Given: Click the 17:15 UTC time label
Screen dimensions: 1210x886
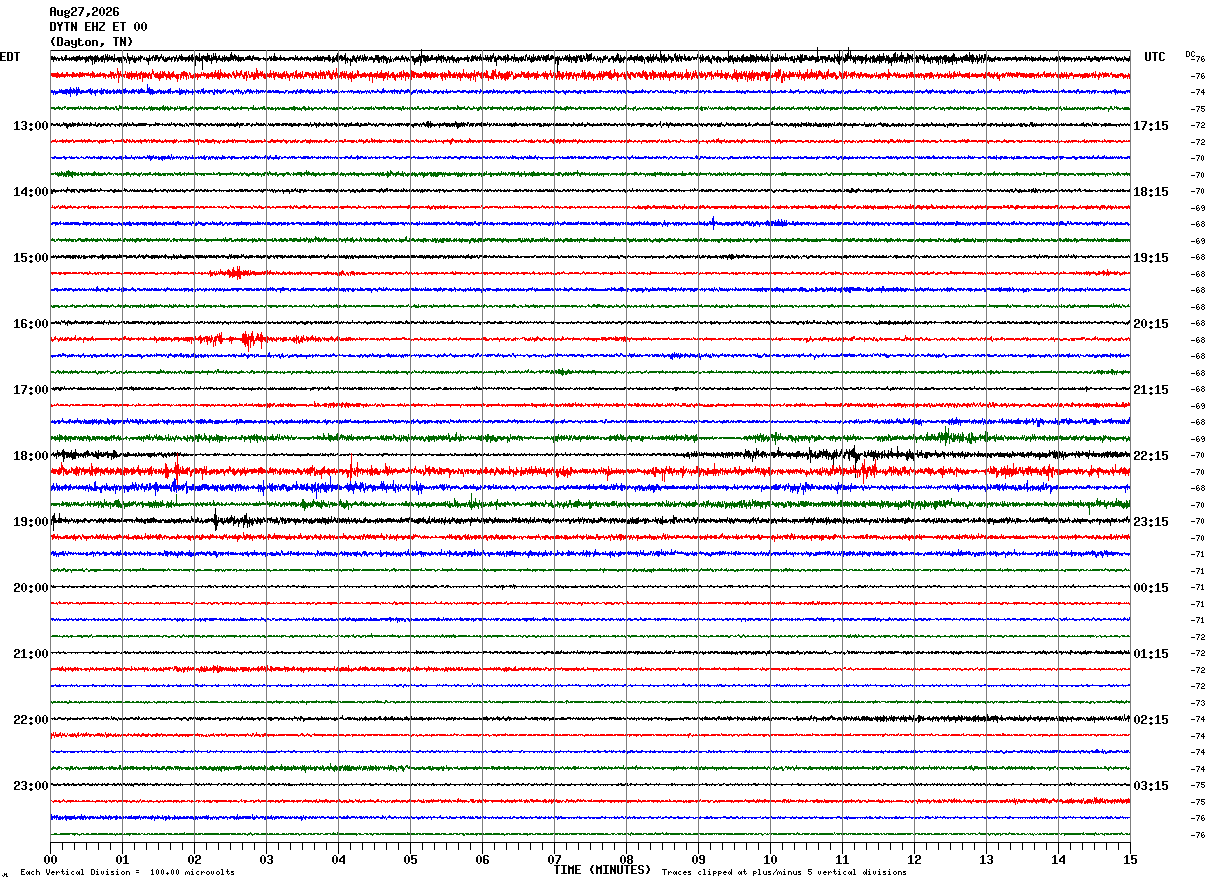Looking at the screenshot, I should tap(1151, 126).
